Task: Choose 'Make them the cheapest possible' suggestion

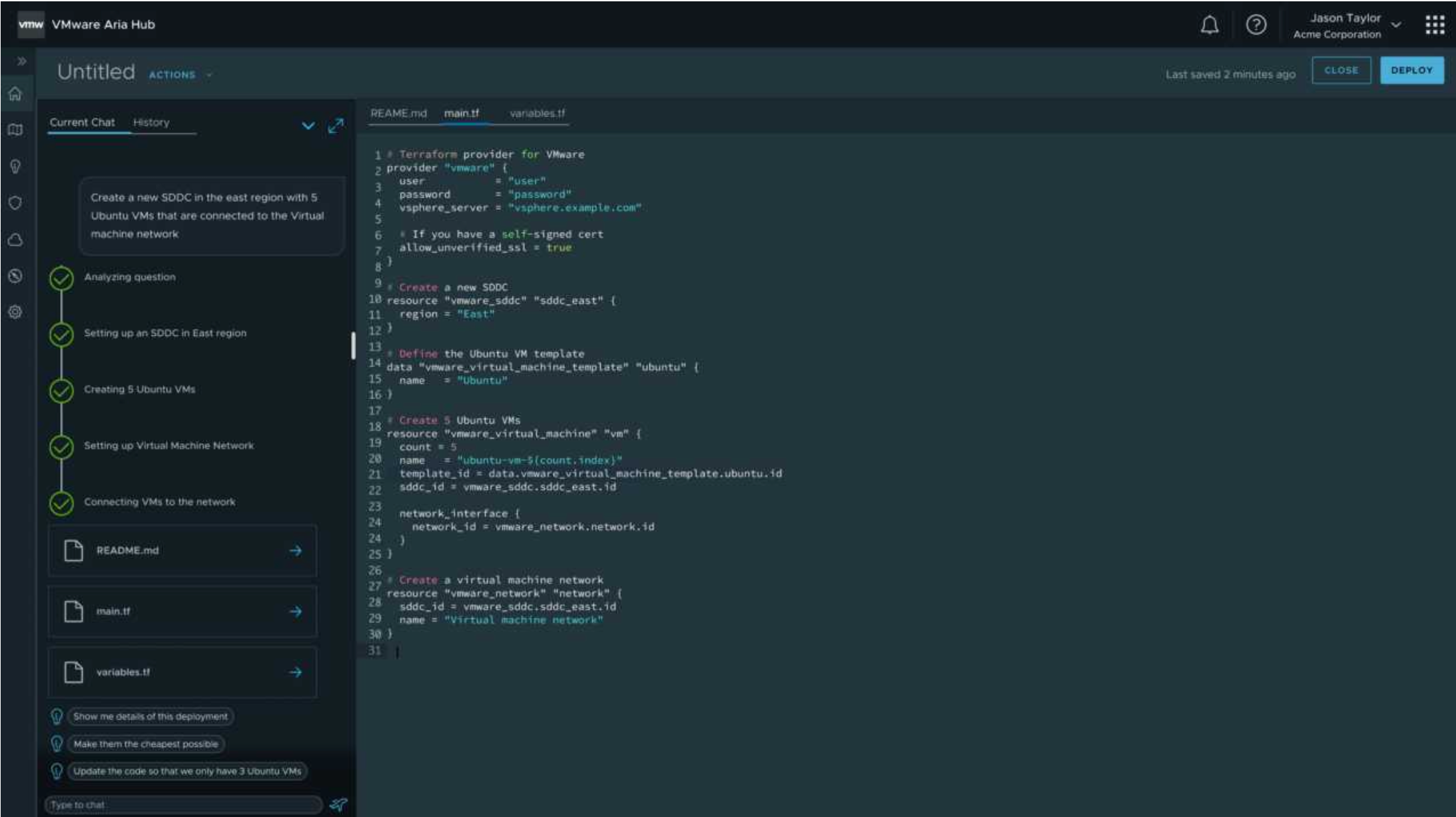Action: pyautogui.click(x=146, y=744)
